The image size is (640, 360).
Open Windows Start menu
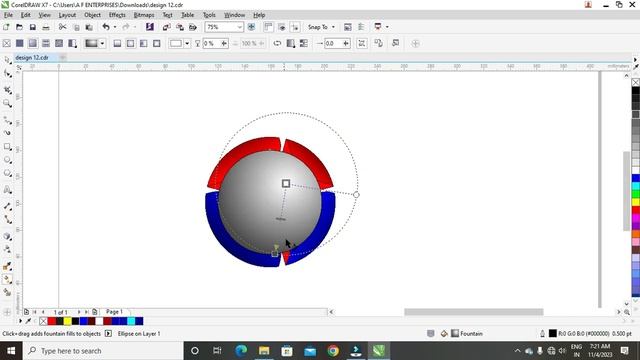point(11,351)
